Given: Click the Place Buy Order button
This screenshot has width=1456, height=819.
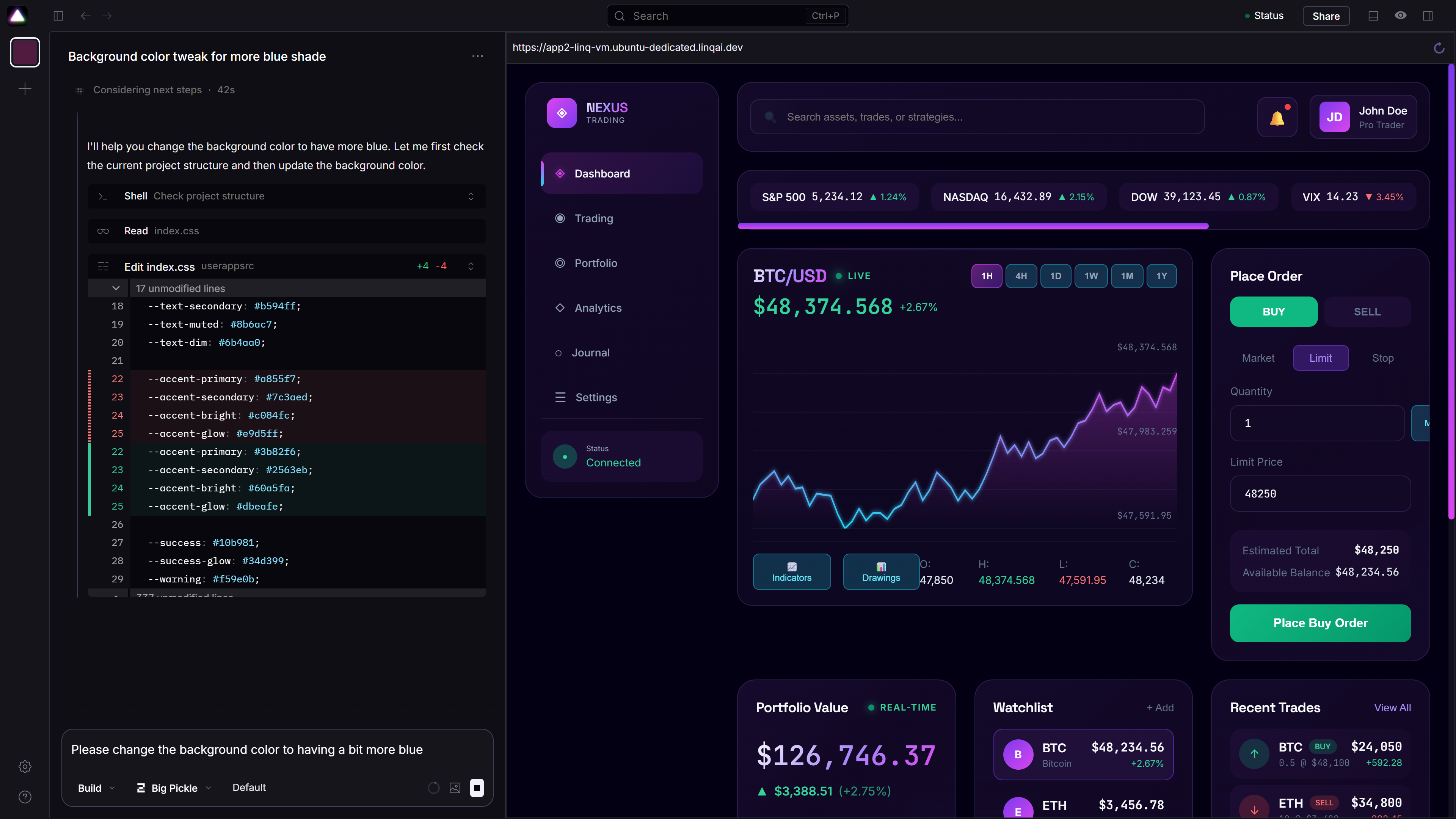Looking at the screenshot, I should tap(1320, 623).
